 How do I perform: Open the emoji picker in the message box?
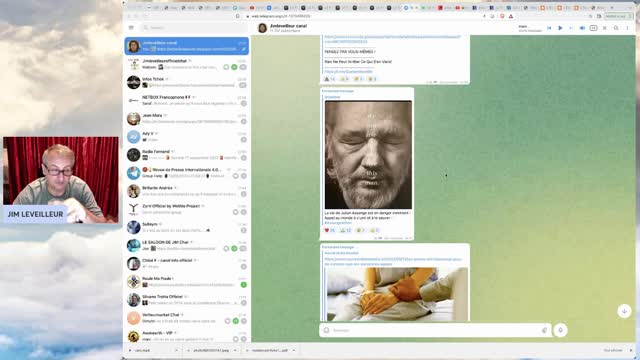point(327,330)
